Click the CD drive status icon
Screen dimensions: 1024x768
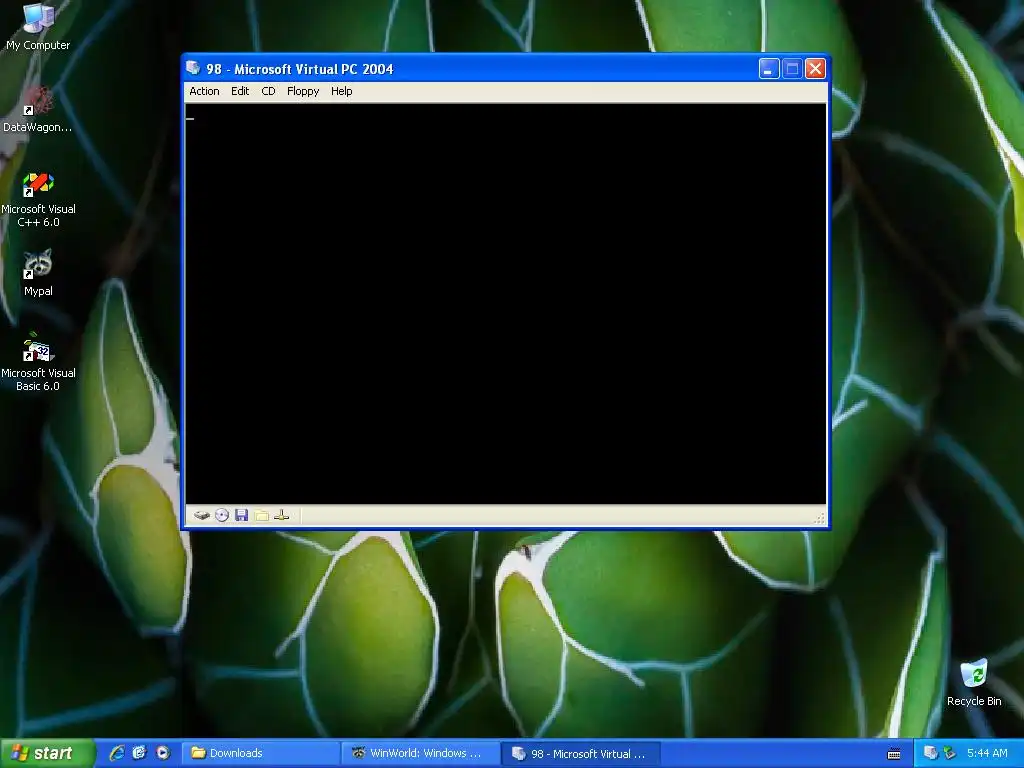point(222,515)
